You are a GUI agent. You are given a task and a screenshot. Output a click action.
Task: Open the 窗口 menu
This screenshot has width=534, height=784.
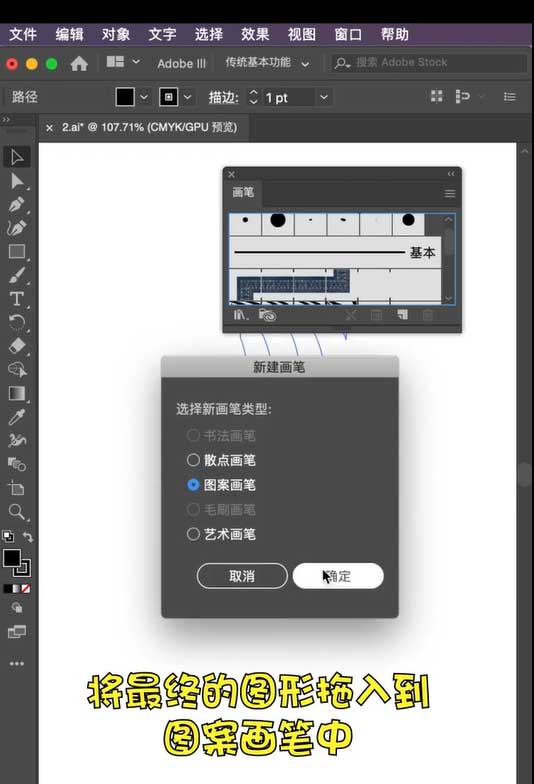(x=348, y=34)
